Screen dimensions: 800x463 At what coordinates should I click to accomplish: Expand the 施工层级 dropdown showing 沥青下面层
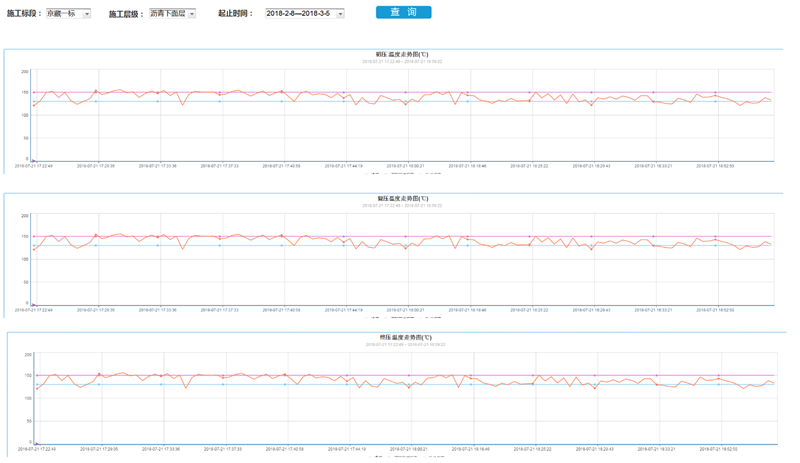click(x=172, y=14)
